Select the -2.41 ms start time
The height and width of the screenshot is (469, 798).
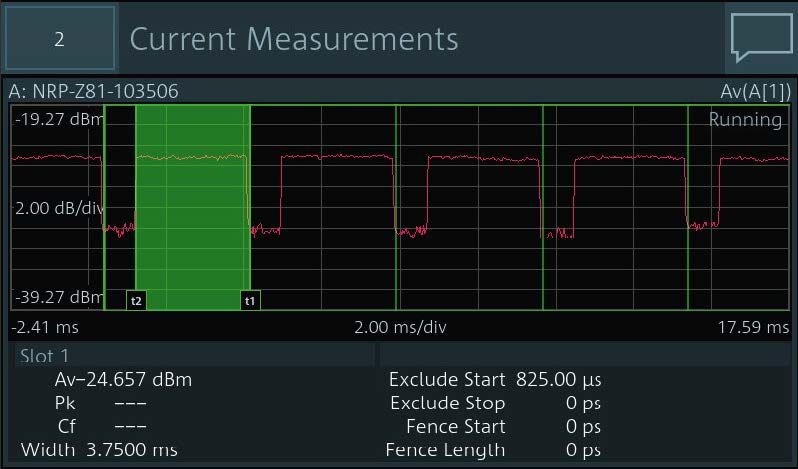pos(45,327)
